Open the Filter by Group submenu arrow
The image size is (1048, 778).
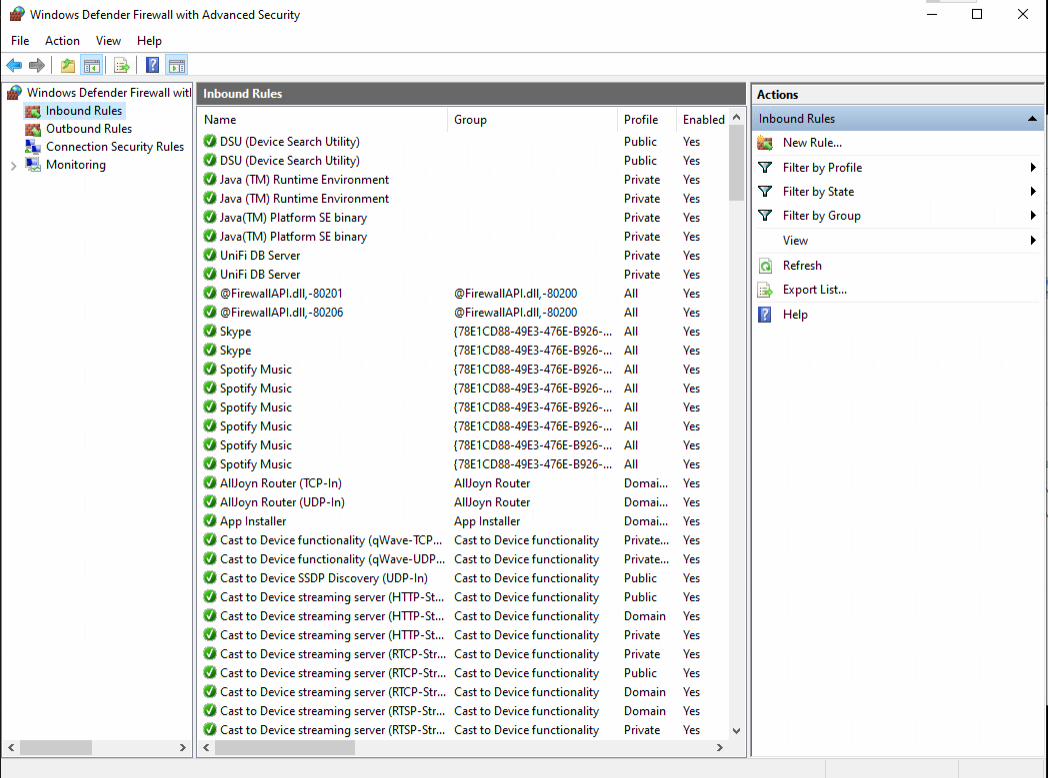point(1033,216)
